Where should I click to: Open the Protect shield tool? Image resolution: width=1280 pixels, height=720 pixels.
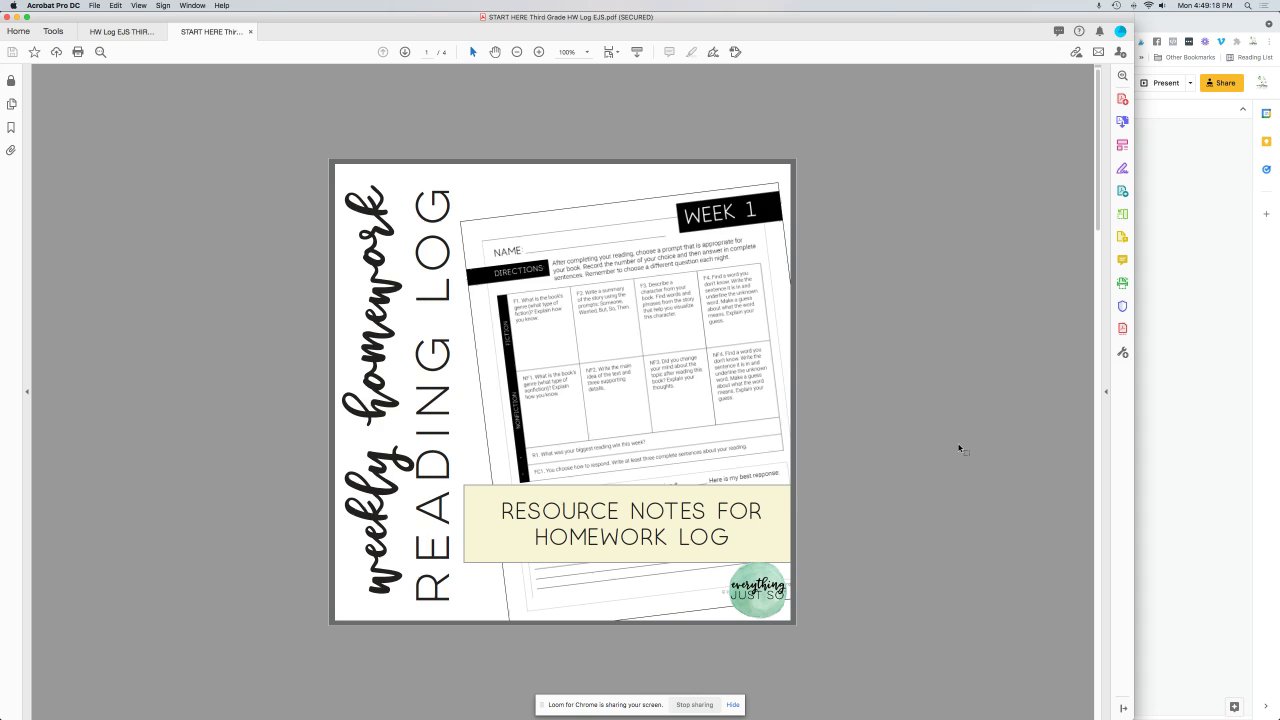pyautogui.click(x=1123, y=306)
